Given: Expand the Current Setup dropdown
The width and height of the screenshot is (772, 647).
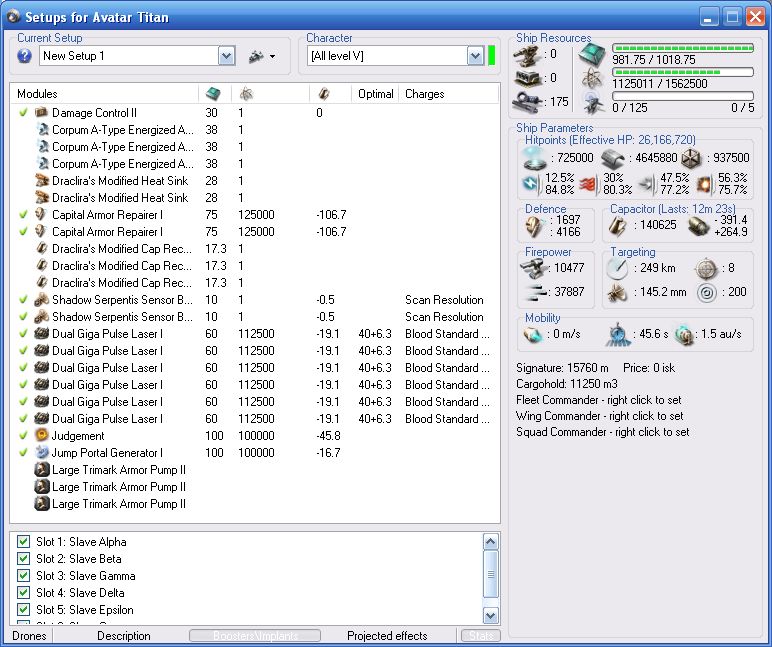Looking at the screenshot, I should click(226, 56).
